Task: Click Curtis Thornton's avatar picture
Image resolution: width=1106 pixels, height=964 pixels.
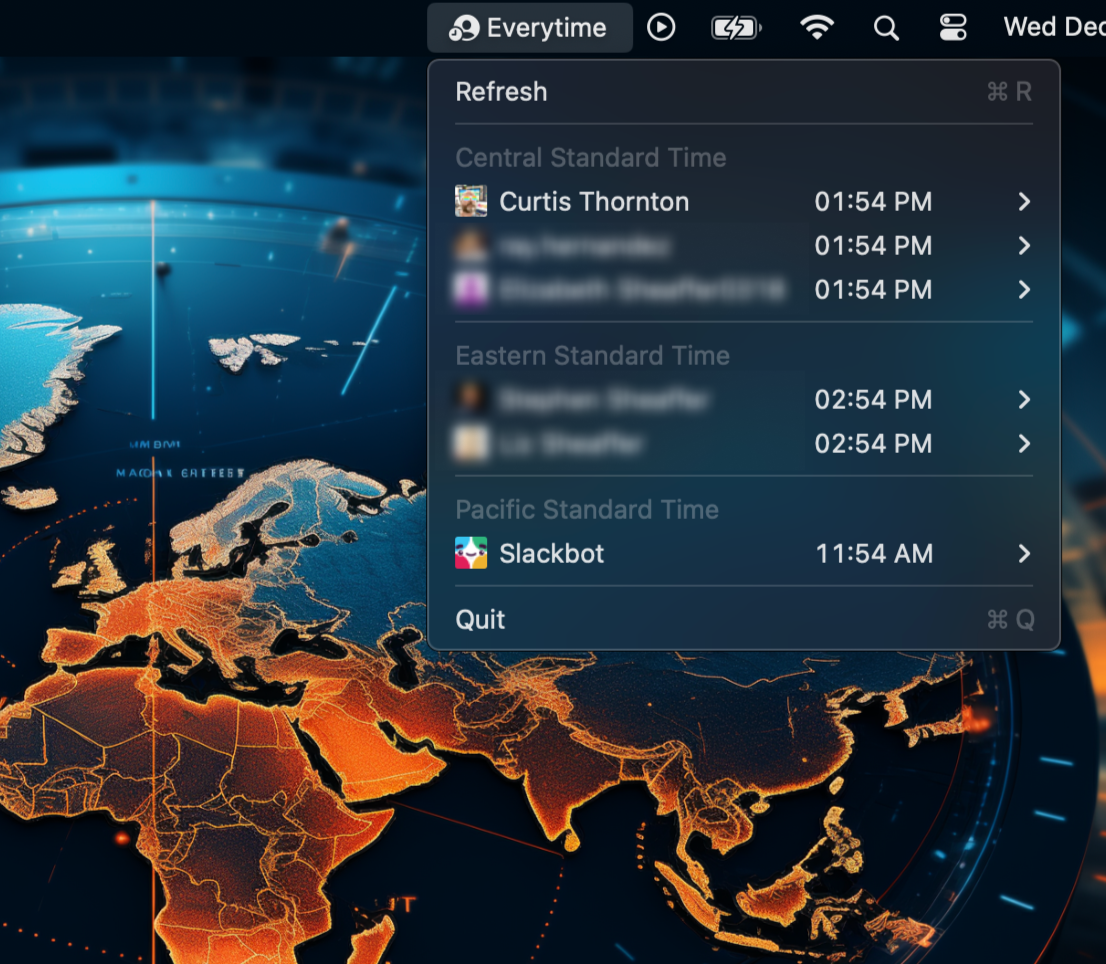Action: pyautogui.click(x=471, y=202)
